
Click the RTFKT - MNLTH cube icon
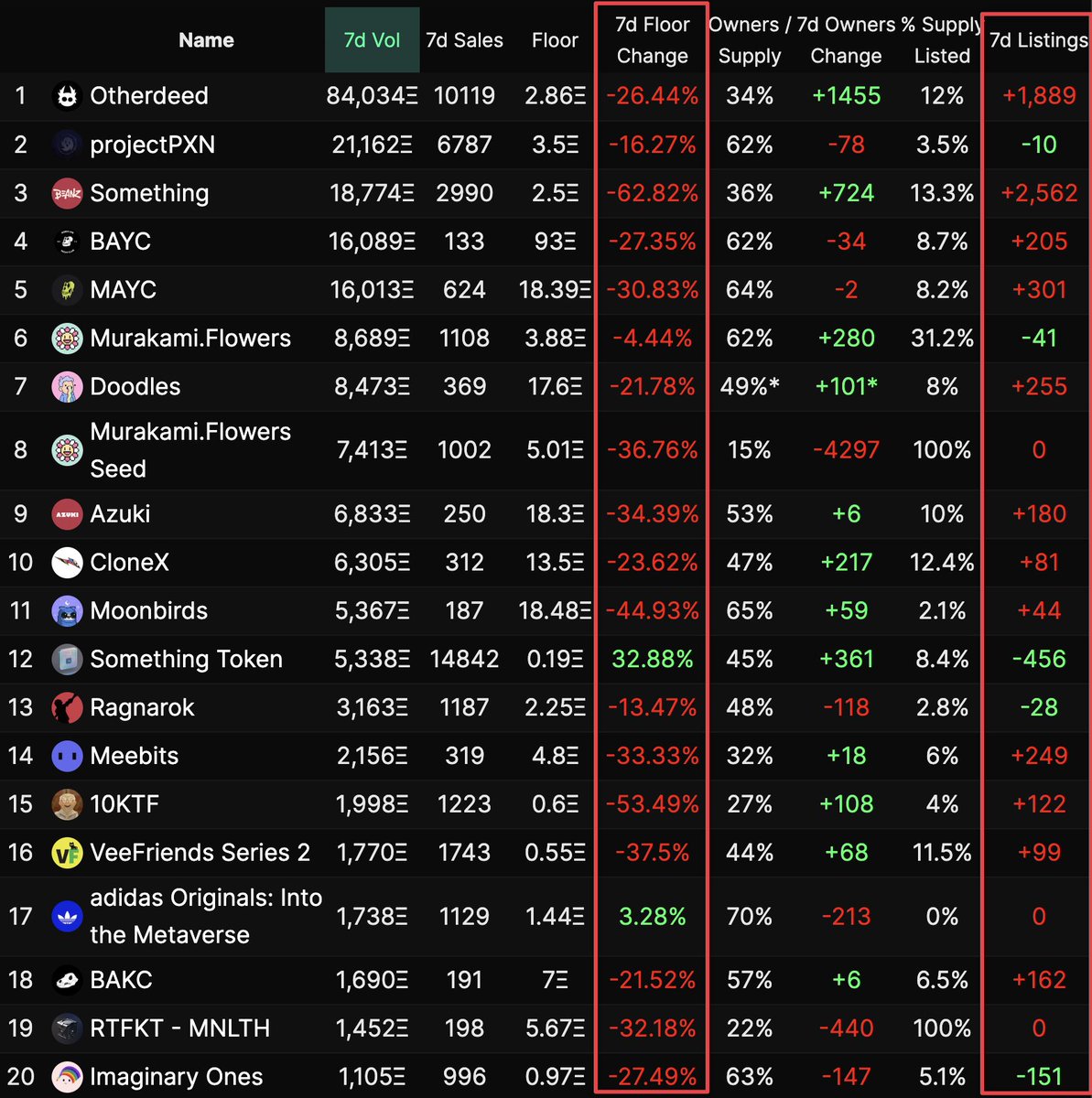point(67,1028)
